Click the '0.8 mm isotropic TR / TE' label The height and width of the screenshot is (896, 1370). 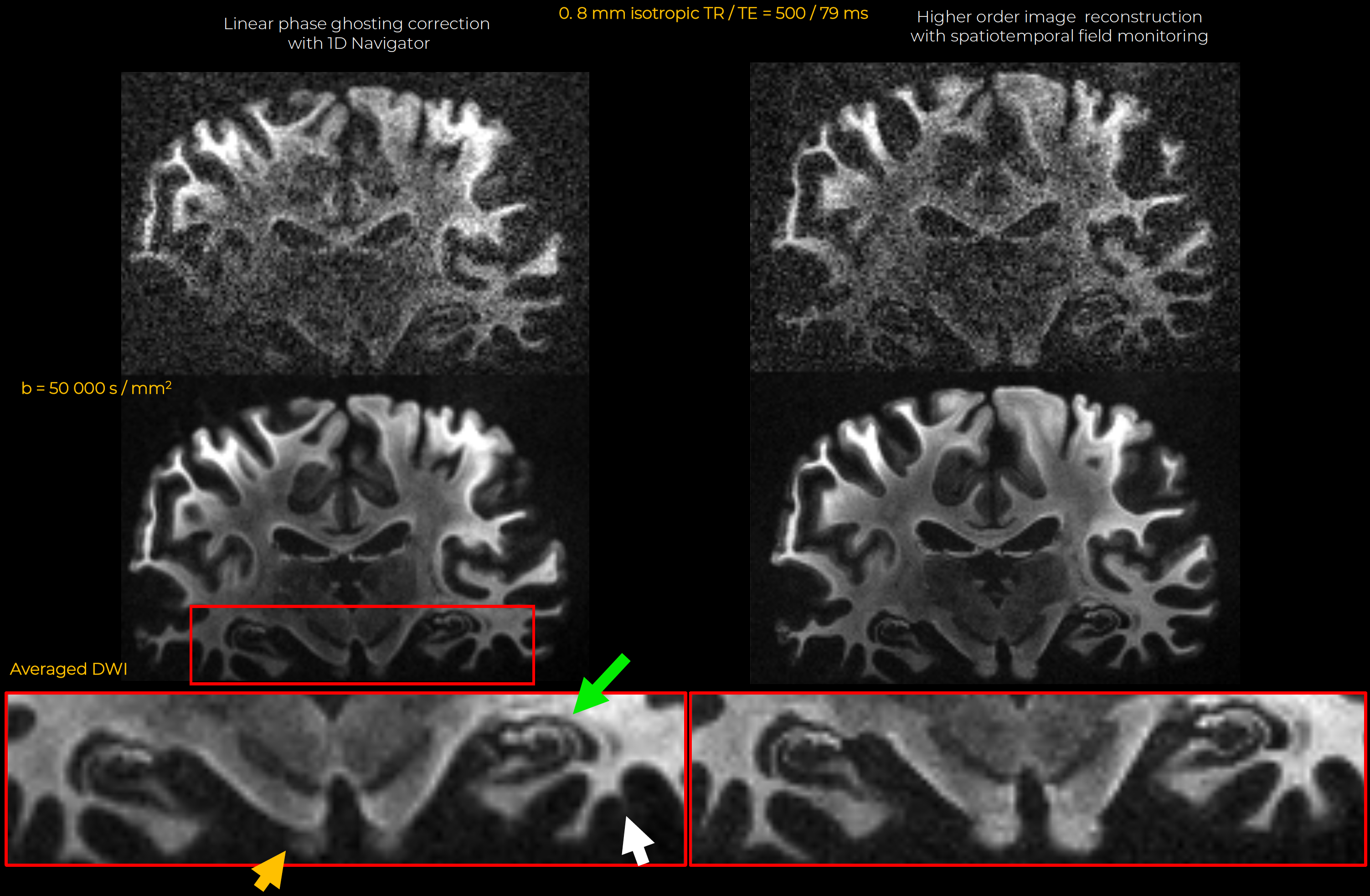tap(713, 13)
